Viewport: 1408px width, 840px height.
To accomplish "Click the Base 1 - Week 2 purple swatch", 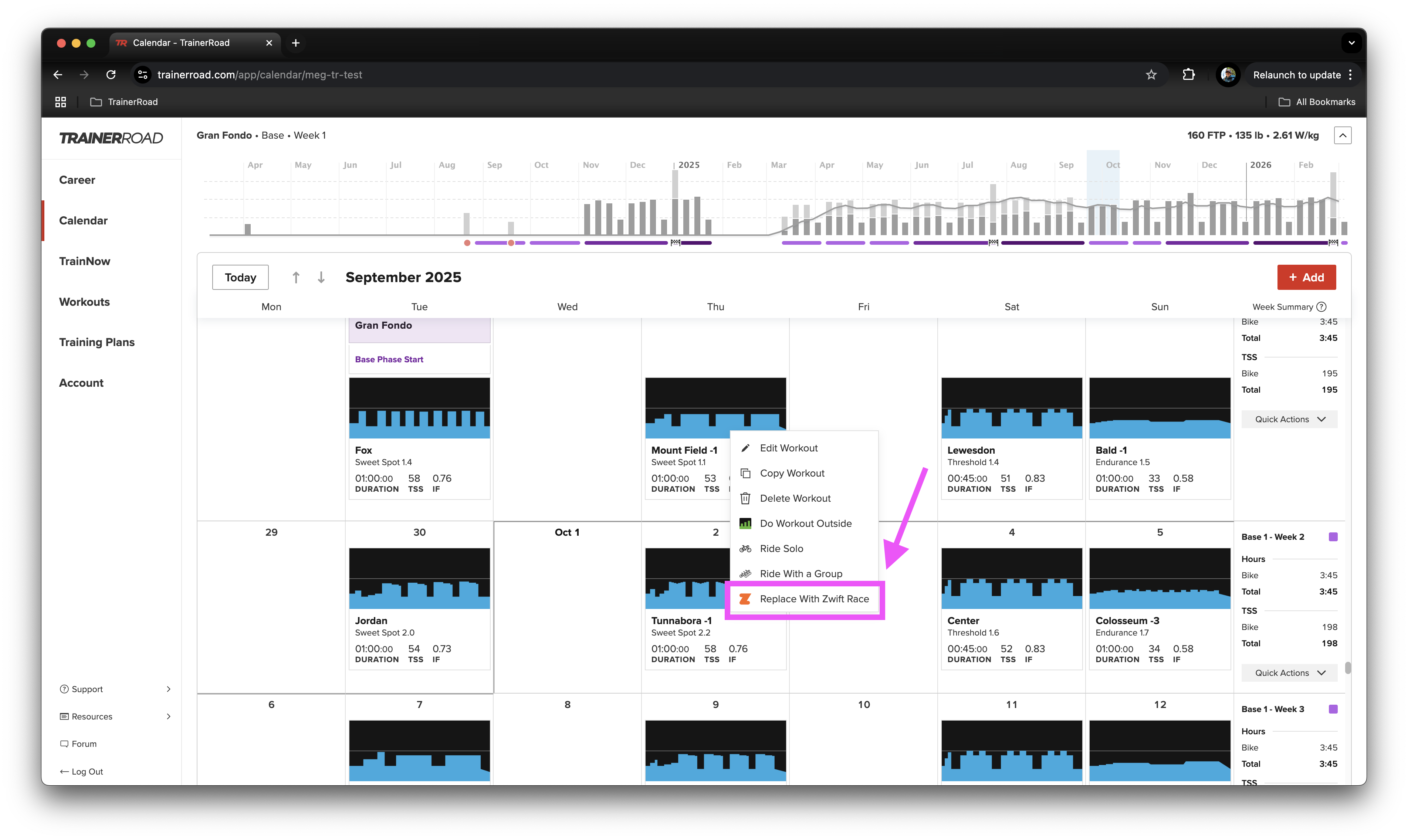I will (1333, 537).
